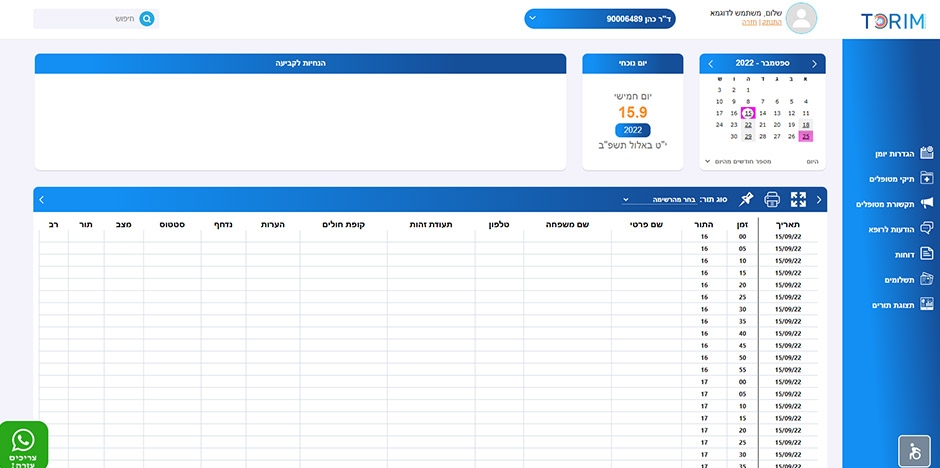Open the WhatsApp help widget
This screenshot has height=468, width=940.
pyautogui.click(x=23, y=445)
